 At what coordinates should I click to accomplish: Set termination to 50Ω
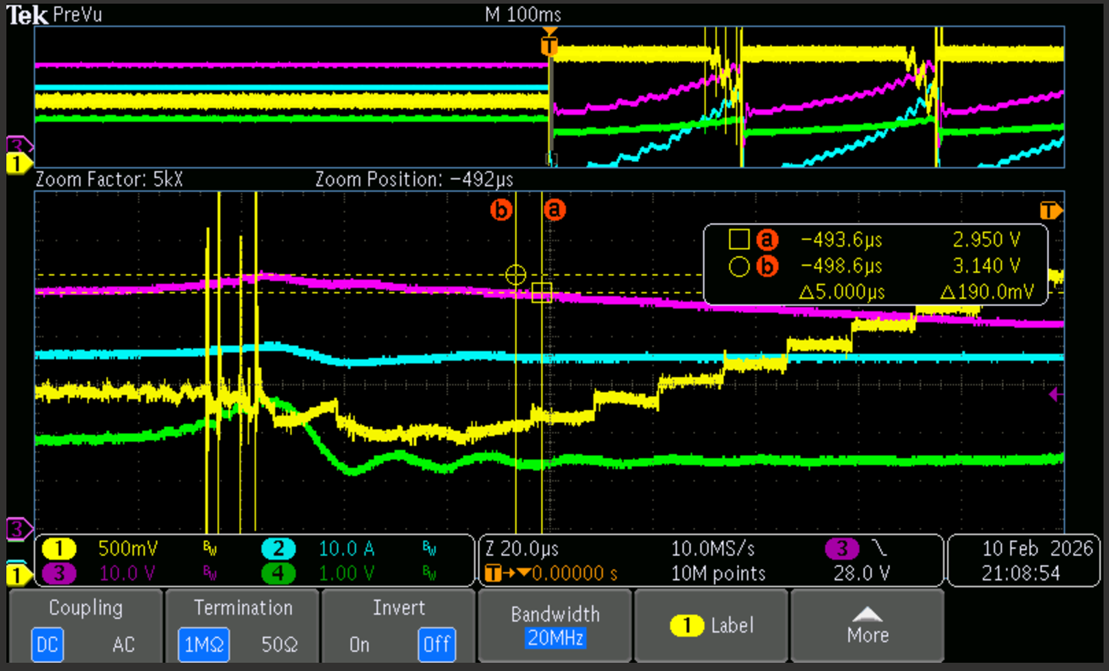coord(279,644)
